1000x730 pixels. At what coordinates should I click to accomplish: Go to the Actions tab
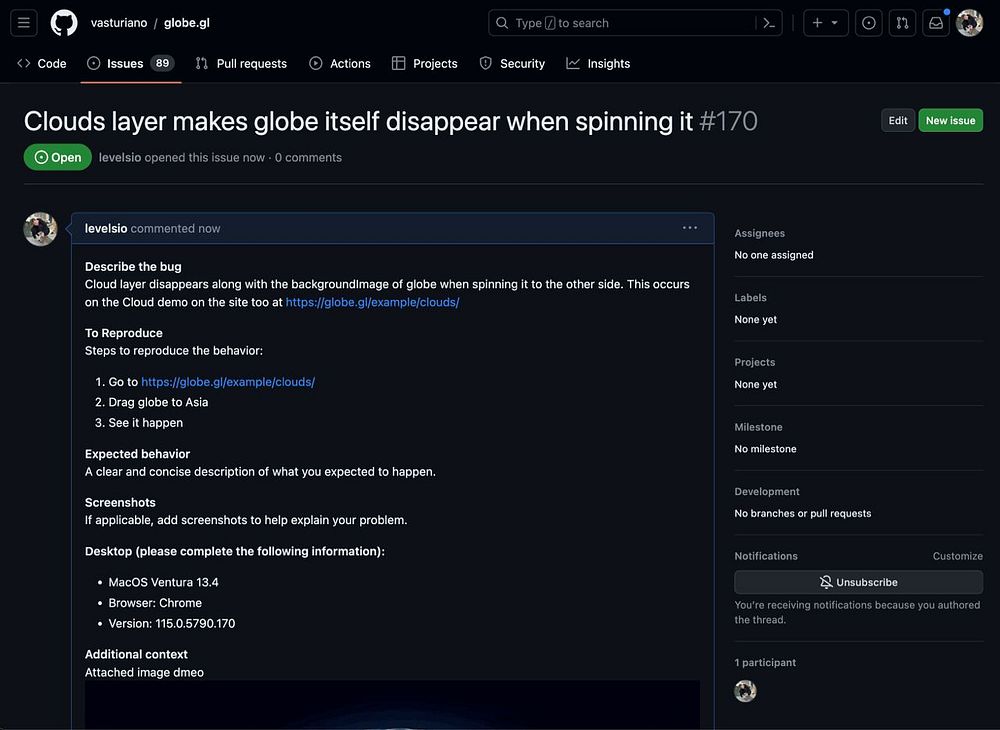340,64
